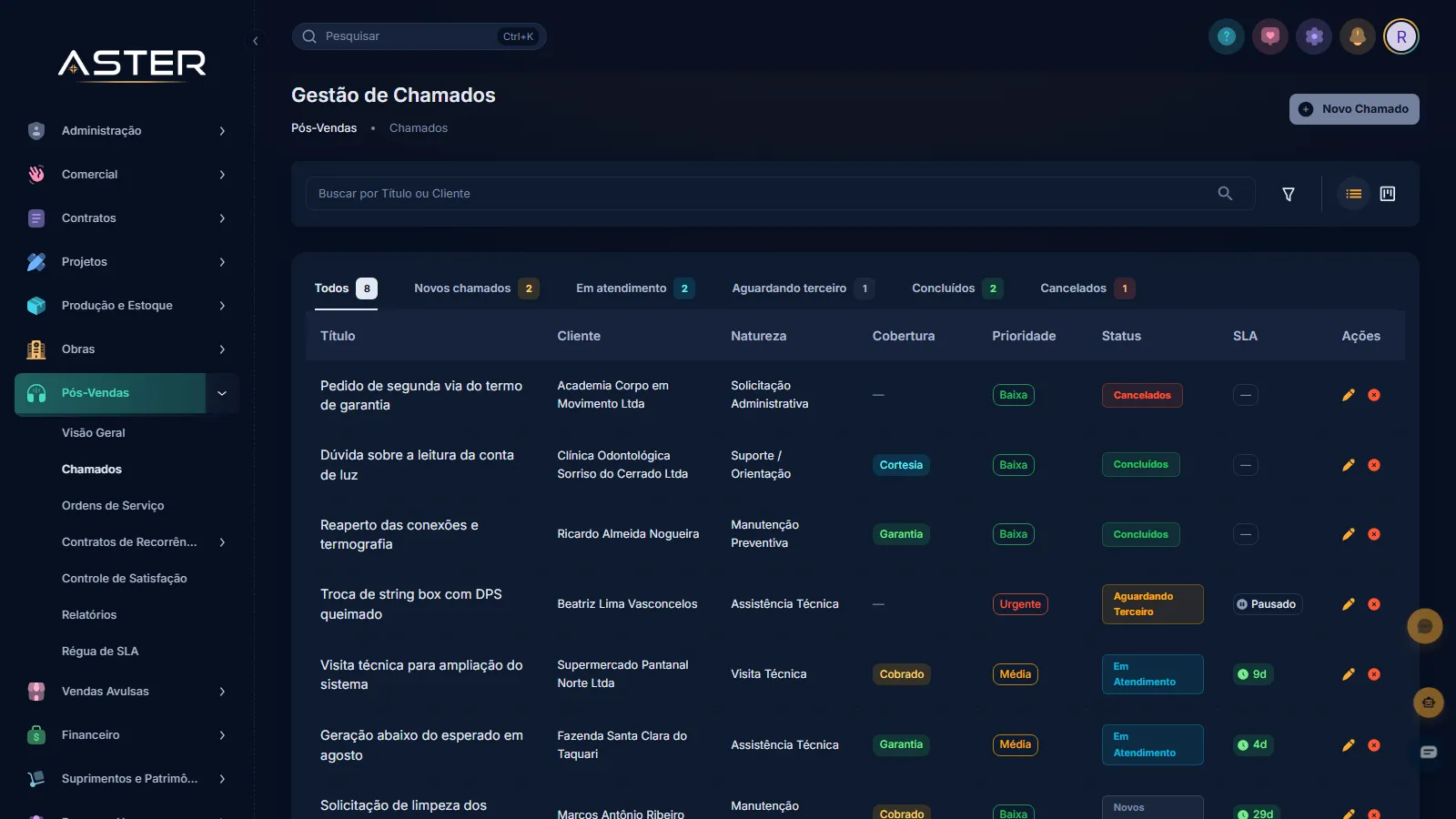Image resolution: width=1456 pixels, height=819 pixels.
Task: Open the Ordens de Serviço menu item
Action: (x=113, y=506)
